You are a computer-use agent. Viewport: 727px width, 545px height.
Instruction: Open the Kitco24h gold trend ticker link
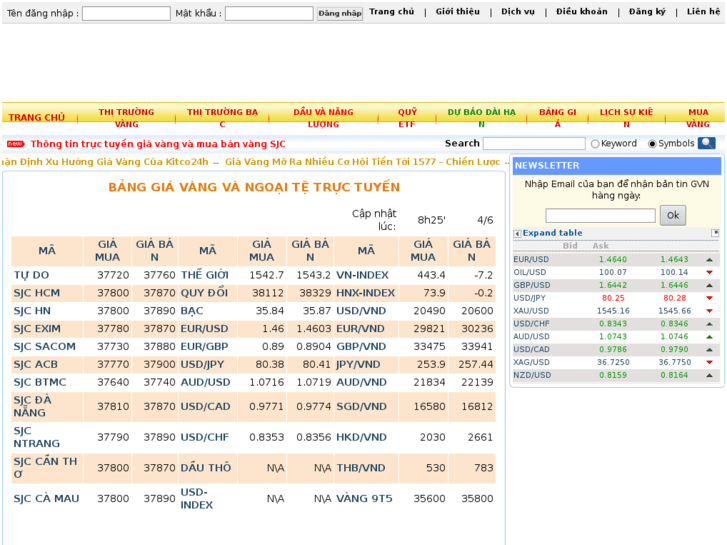point(105,162)
